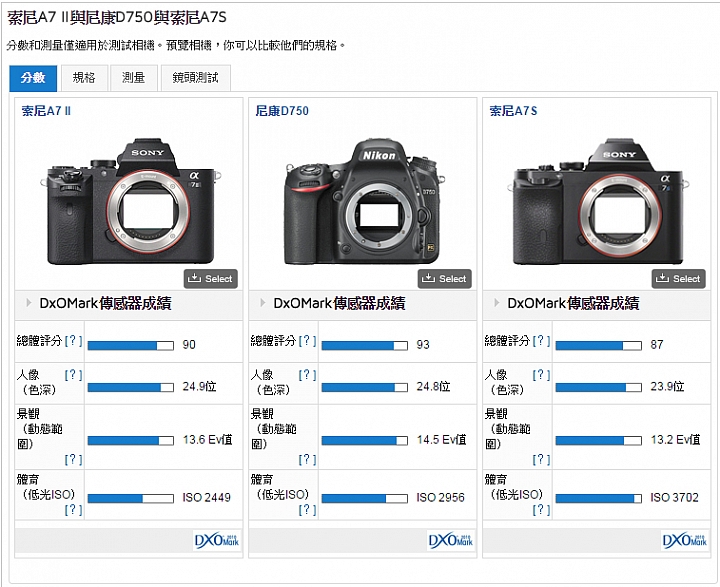This screenshot has width=720, height=587.
Task: Click DxOMark logo under Sony A7 II
Action: tap(217, 541)
